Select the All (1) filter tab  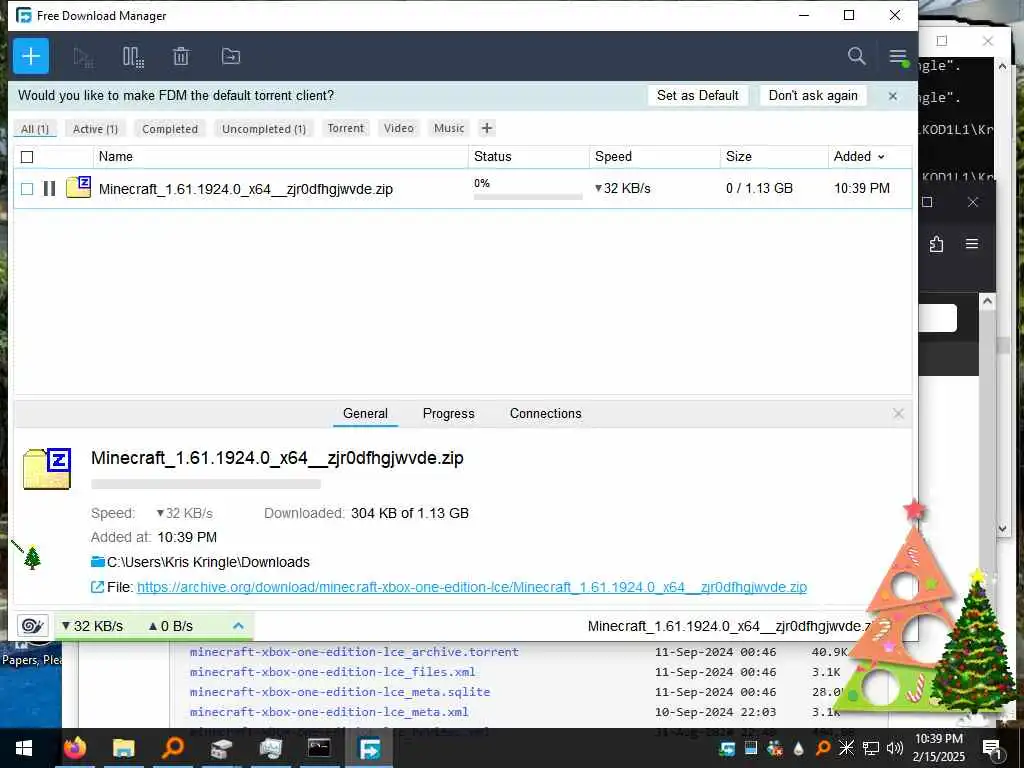pyautogui.click(x=35, y=129)
